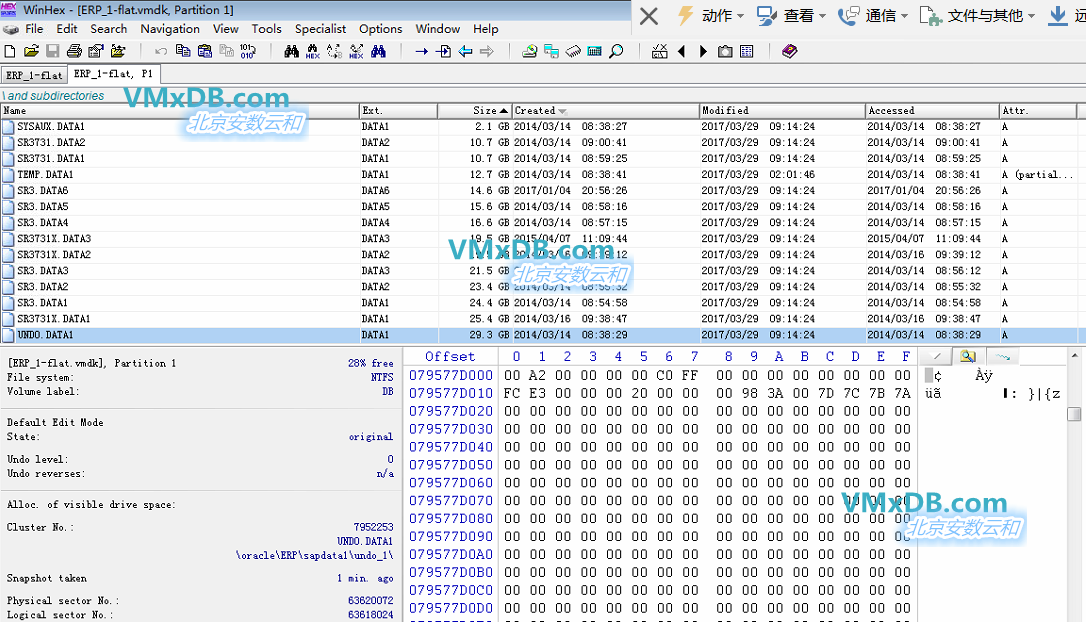Viewport: 1086px width, 622px height.
Task: Click the Open RAM chip icon
Action: pos(573,51)
